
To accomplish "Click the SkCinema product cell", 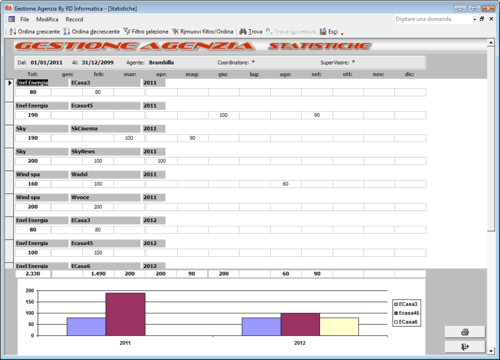I will pyautogui.click(x=105, y=129).
